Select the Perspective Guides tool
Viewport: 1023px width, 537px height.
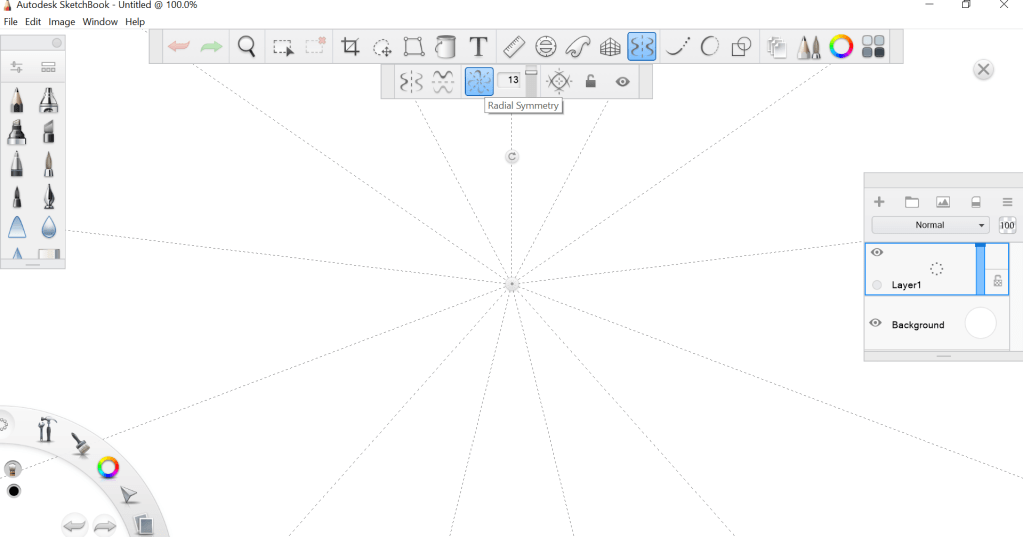coord(610,47)
